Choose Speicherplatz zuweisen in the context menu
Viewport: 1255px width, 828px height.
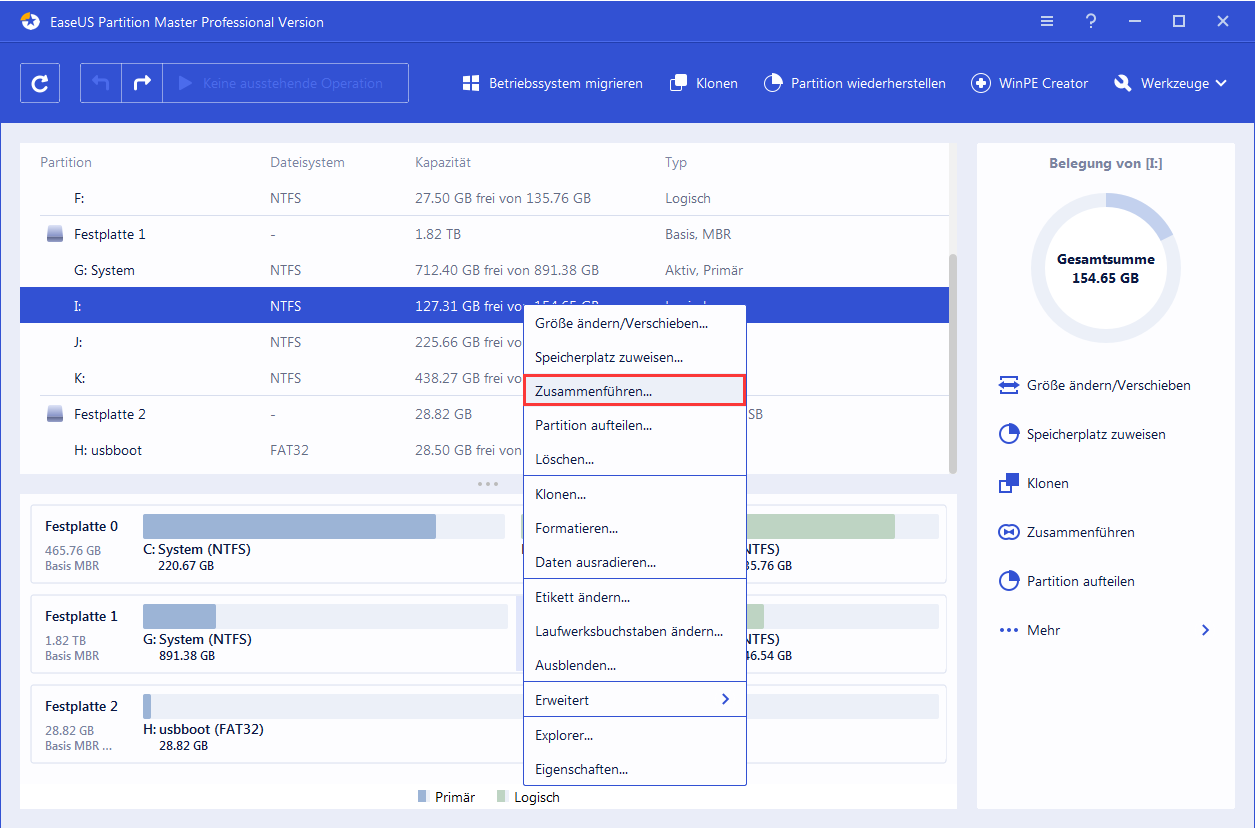635,357
